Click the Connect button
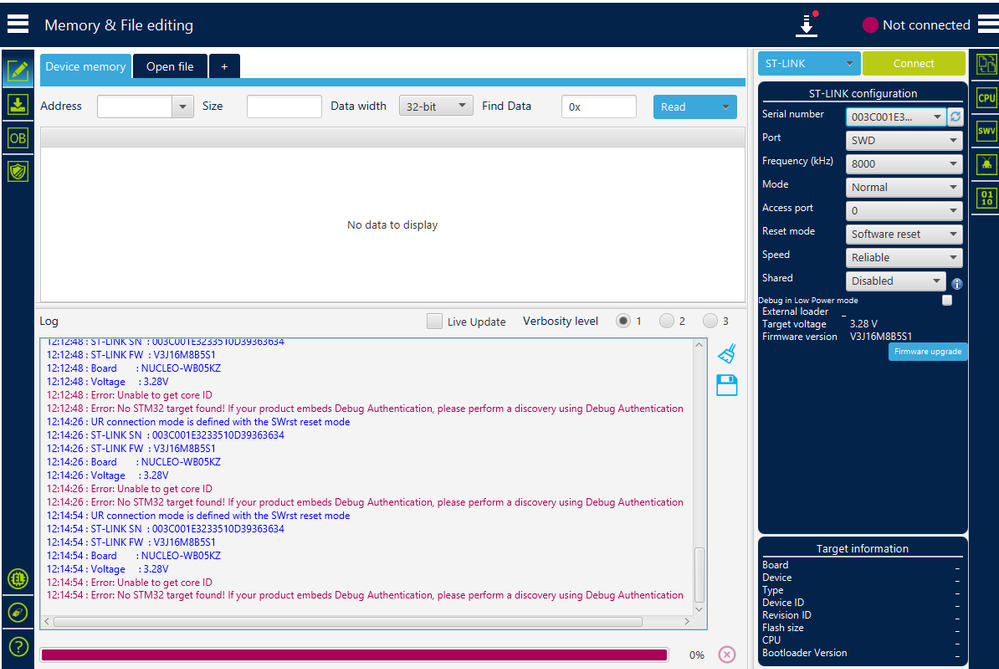Viewport: 999px width, 669px height. pyautogui.click(x=913, y=62)
